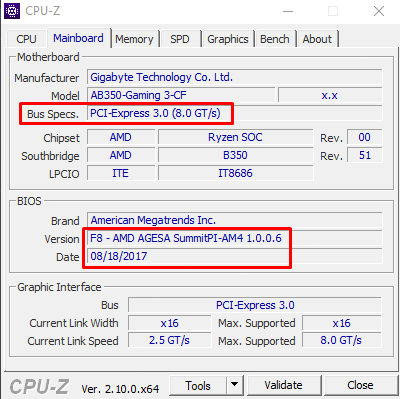Select the model value AB350-Gaming 3-CF
This screenshot has height=399, width=400.
pos(181,95)
